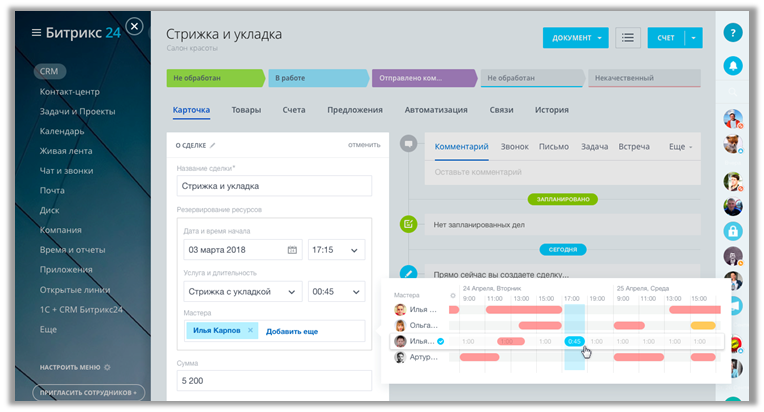Open the 00:45 duration dropdown

click(x=355, y=292)
